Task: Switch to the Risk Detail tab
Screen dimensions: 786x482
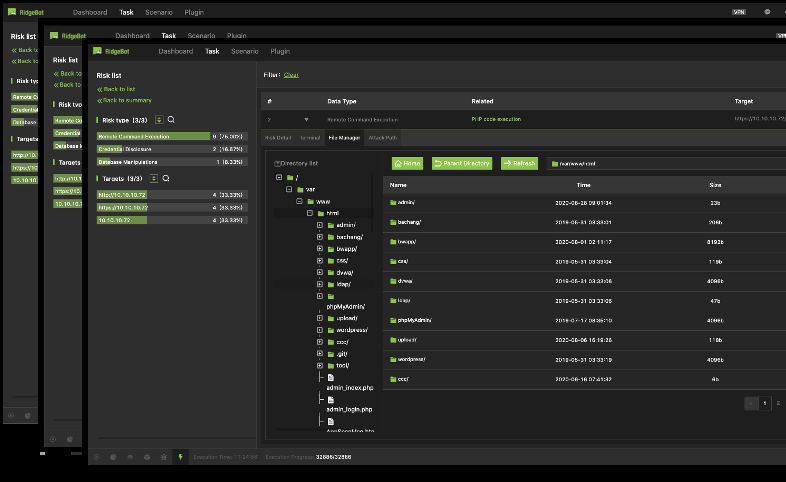Action: tap(278, 138)
